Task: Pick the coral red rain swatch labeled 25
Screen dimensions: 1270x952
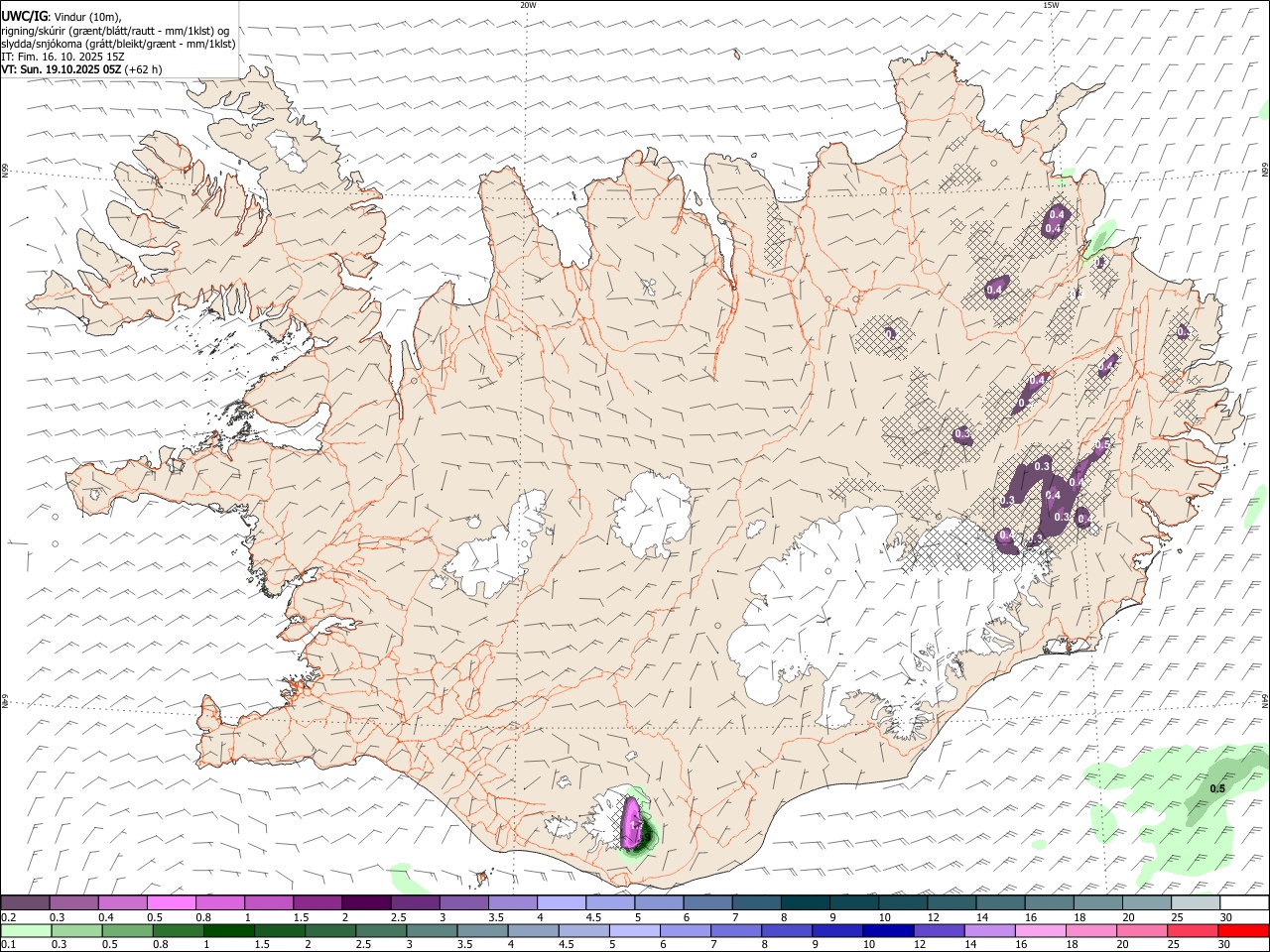Action: pos(1193,930)
